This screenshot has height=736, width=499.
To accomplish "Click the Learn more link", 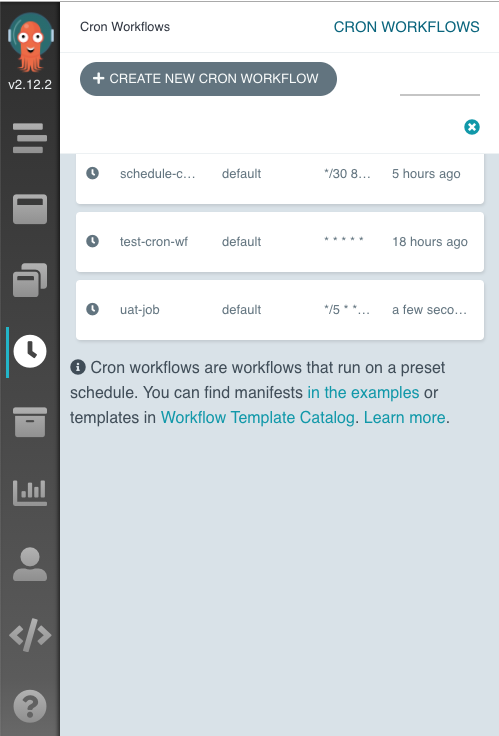I will click(x=405, y=417).
